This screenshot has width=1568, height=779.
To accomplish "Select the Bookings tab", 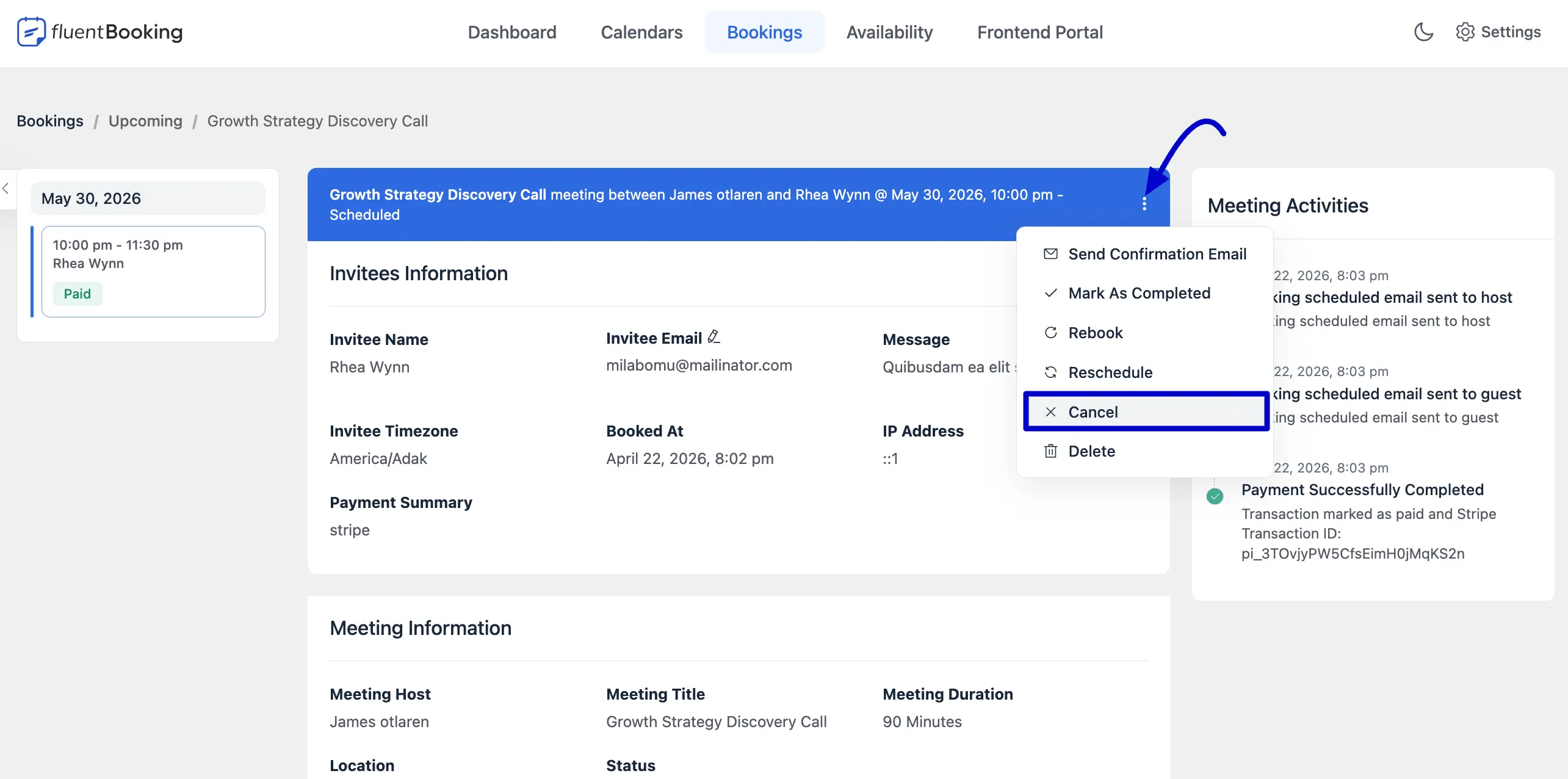I will pos(764,32).
